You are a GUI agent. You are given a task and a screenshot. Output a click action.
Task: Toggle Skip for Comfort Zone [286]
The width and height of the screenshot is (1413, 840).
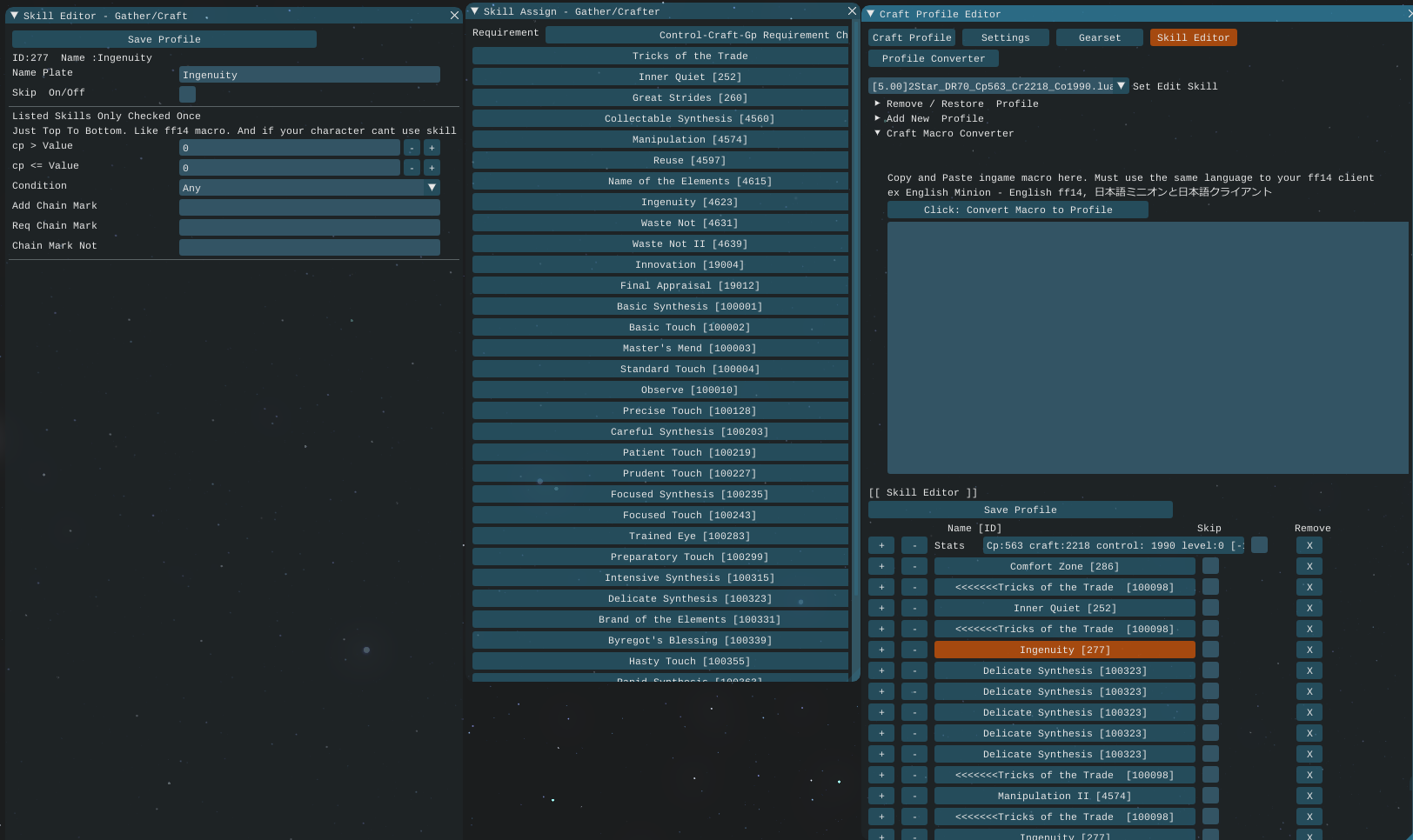(1210, 566)
